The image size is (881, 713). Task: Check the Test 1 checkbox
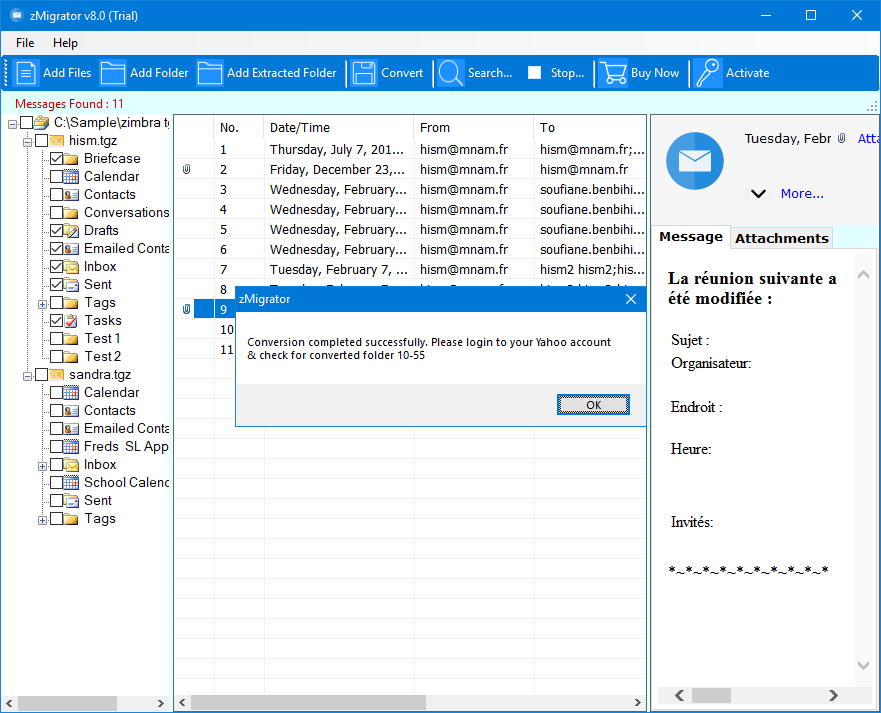[56, 339]
